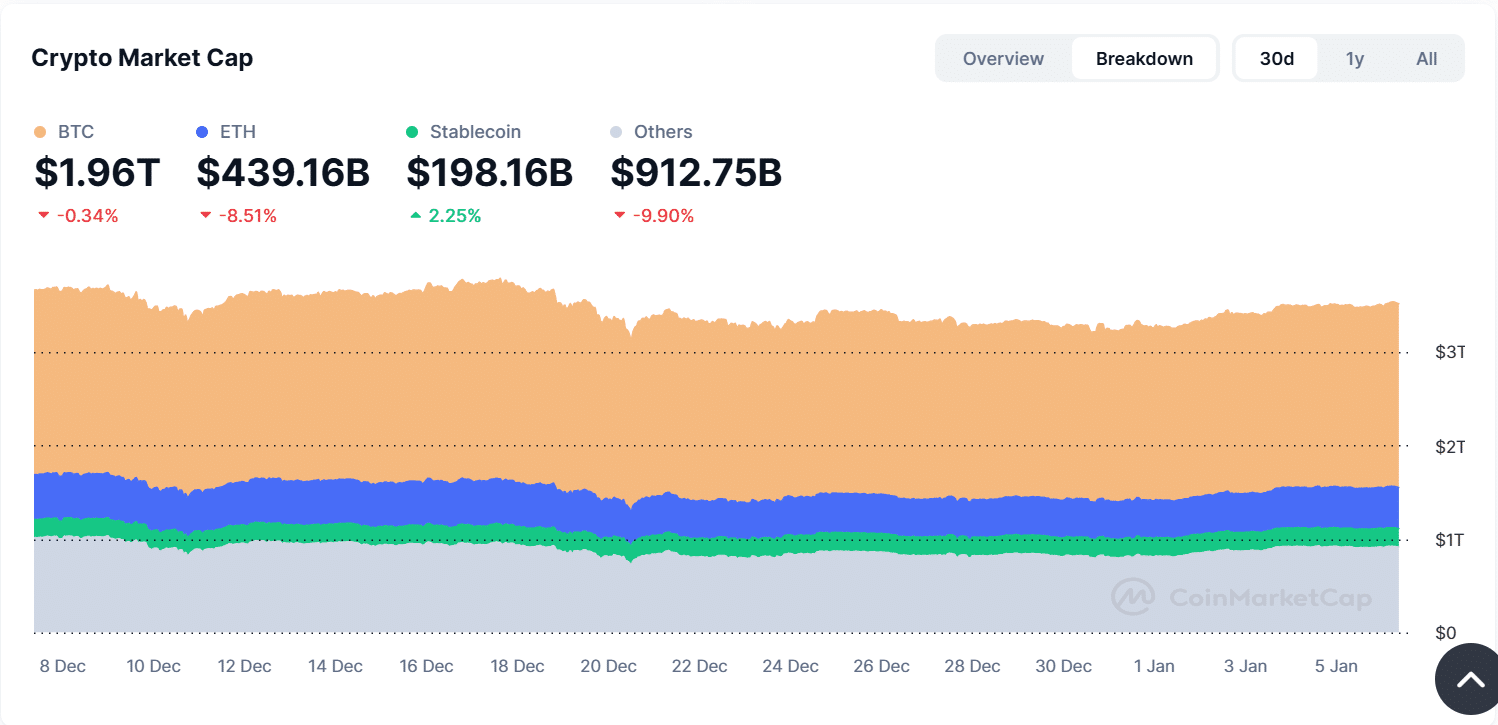
Task: Toggle ETH visibility in the legend
Action: click(x=227, y=131)
